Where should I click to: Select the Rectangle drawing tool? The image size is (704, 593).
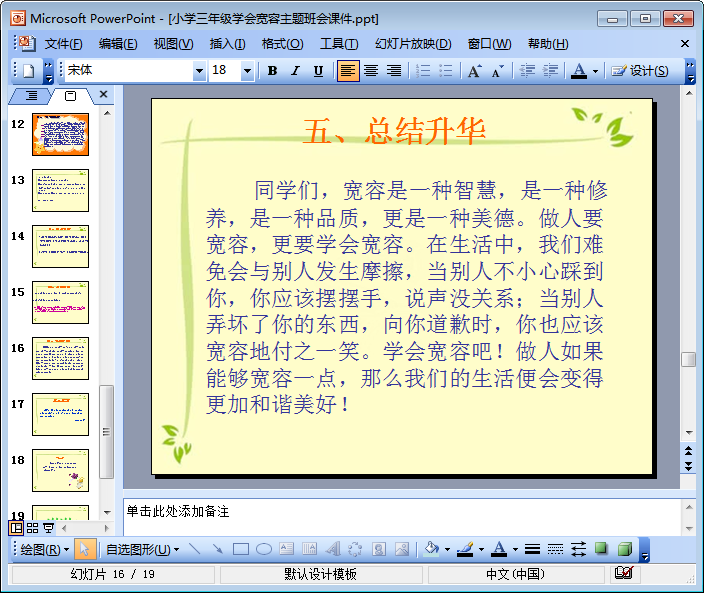click(241, 549)
